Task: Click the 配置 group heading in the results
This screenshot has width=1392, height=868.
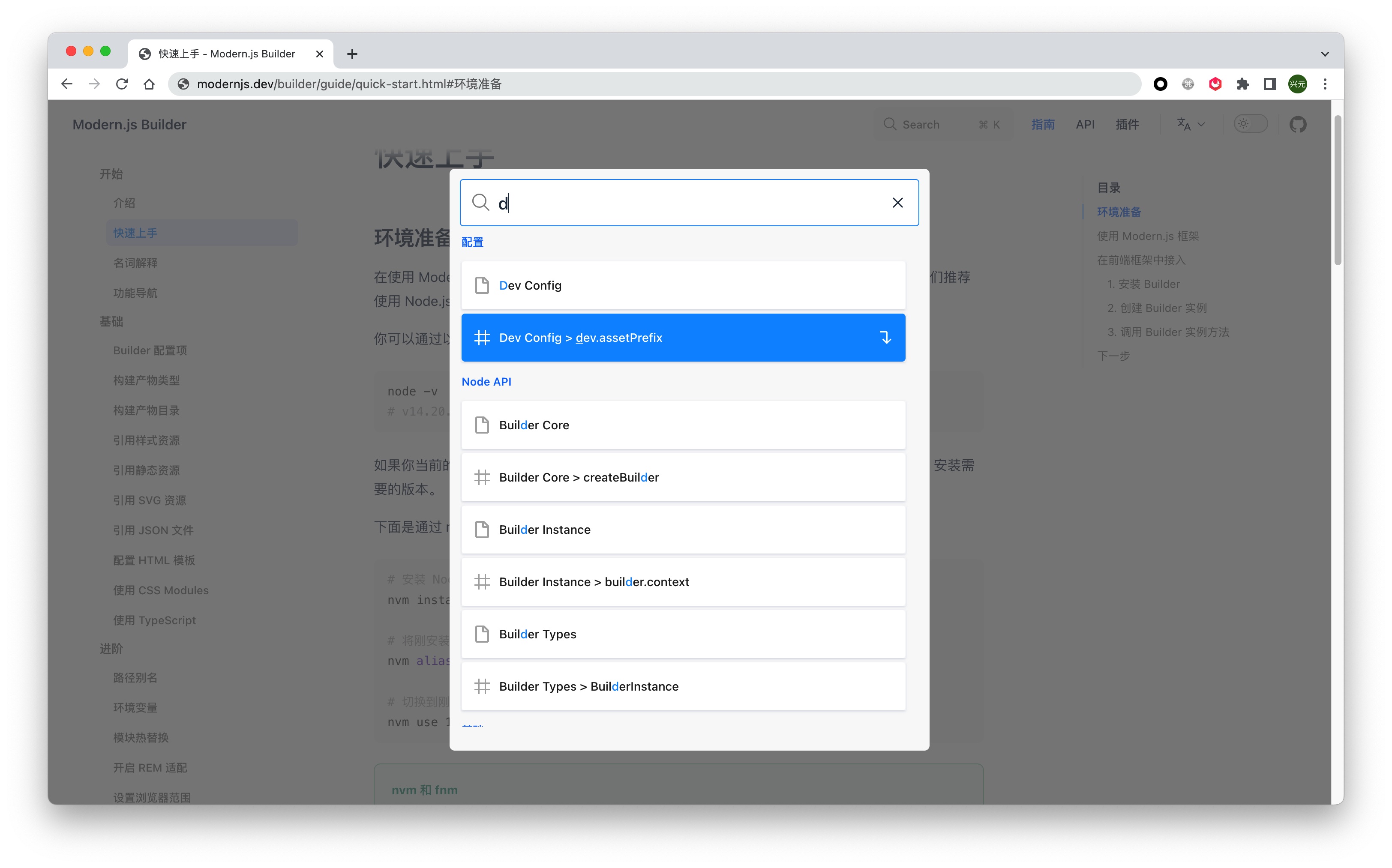Action: tap(473, 242)
